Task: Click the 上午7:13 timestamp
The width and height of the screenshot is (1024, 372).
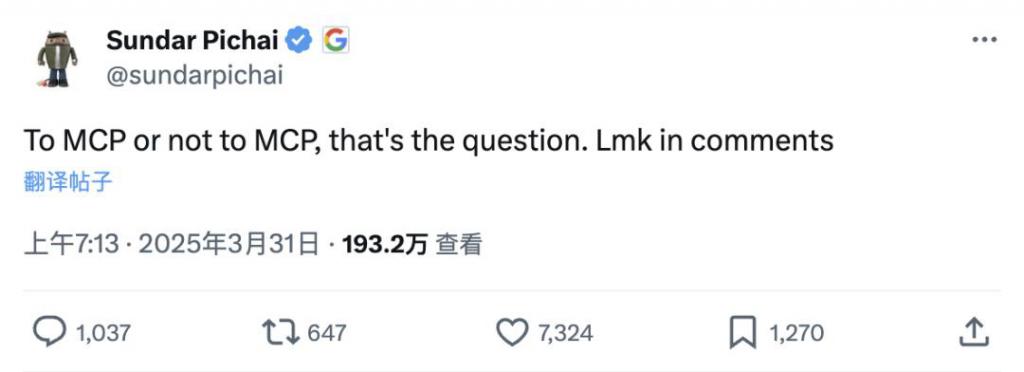Action: 72,245
